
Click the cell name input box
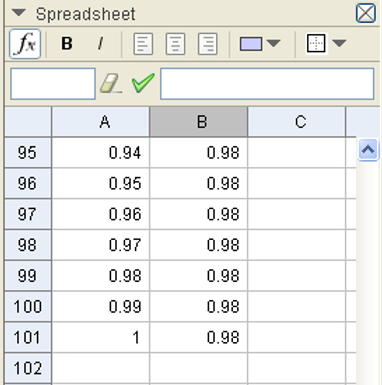point(53,84)
